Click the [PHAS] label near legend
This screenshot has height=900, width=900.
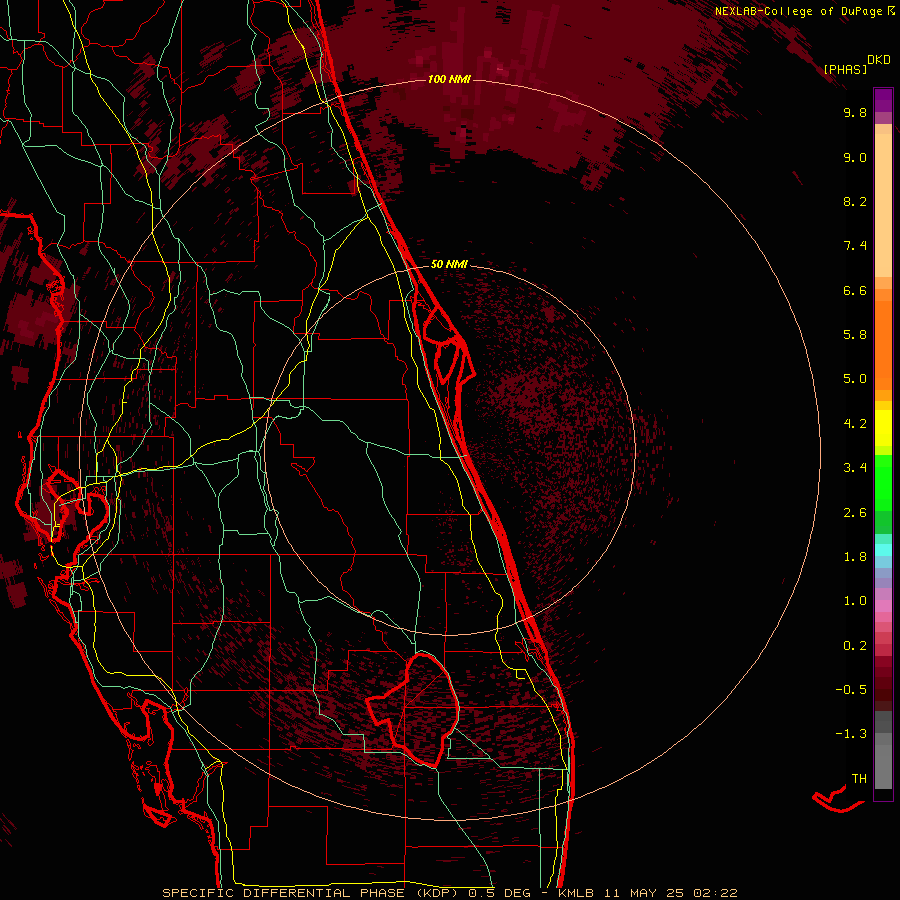845,69
